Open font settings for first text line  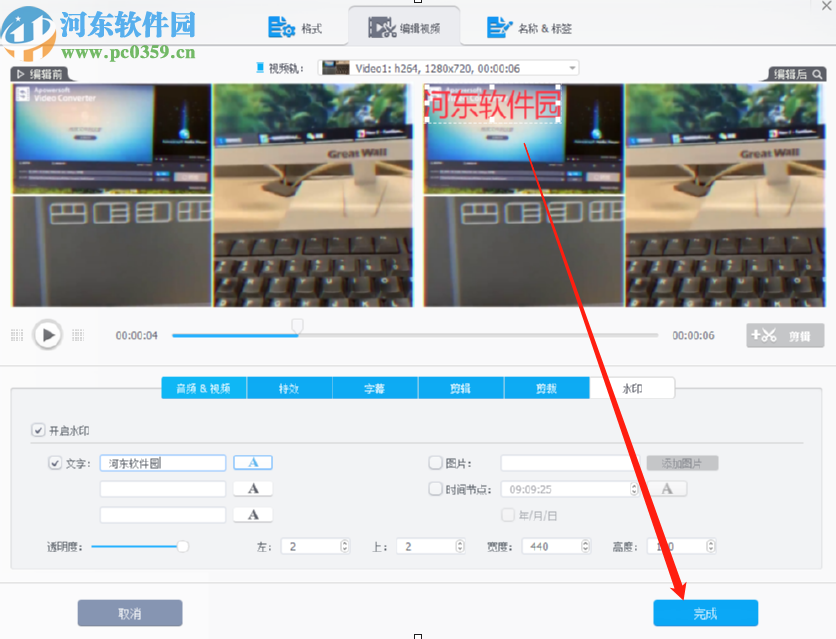click(253, 463)
